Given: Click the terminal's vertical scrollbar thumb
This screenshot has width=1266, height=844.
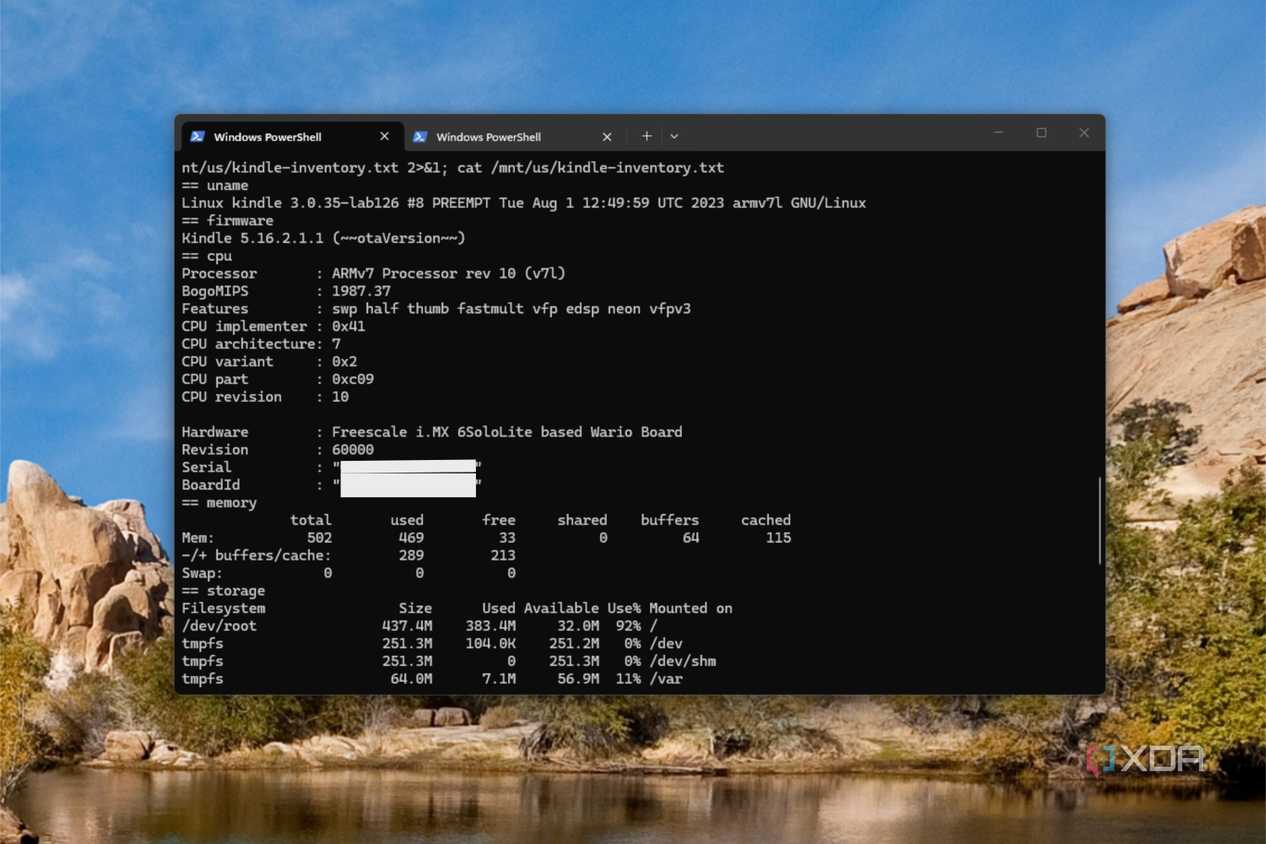Looking at the screenshot, I should [1100, 520].
